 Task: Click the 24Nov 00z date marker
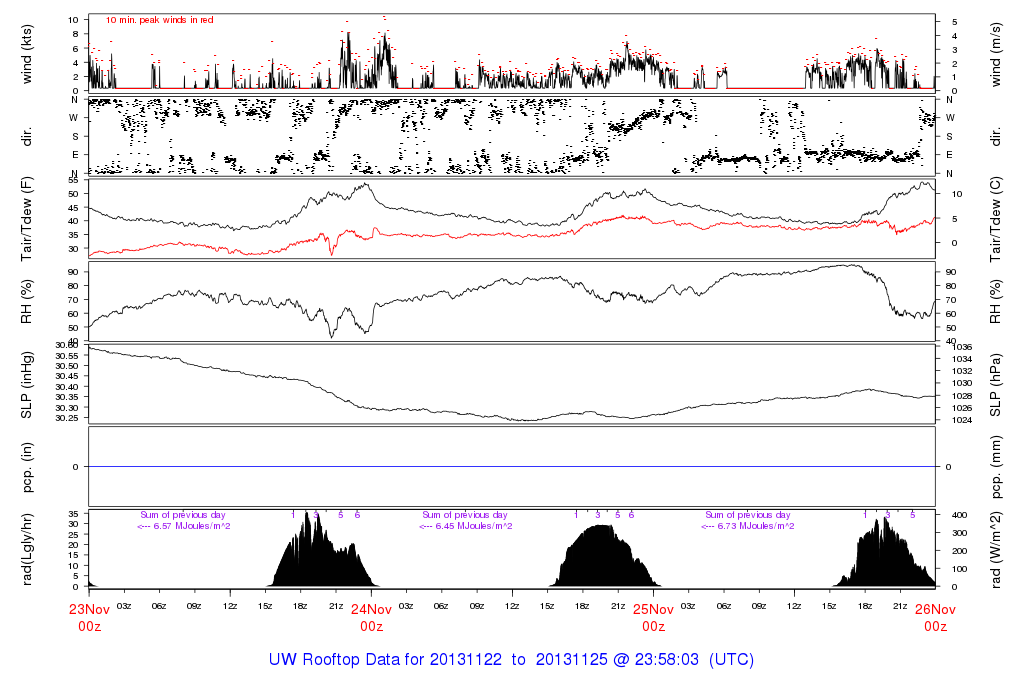[371, 617]
